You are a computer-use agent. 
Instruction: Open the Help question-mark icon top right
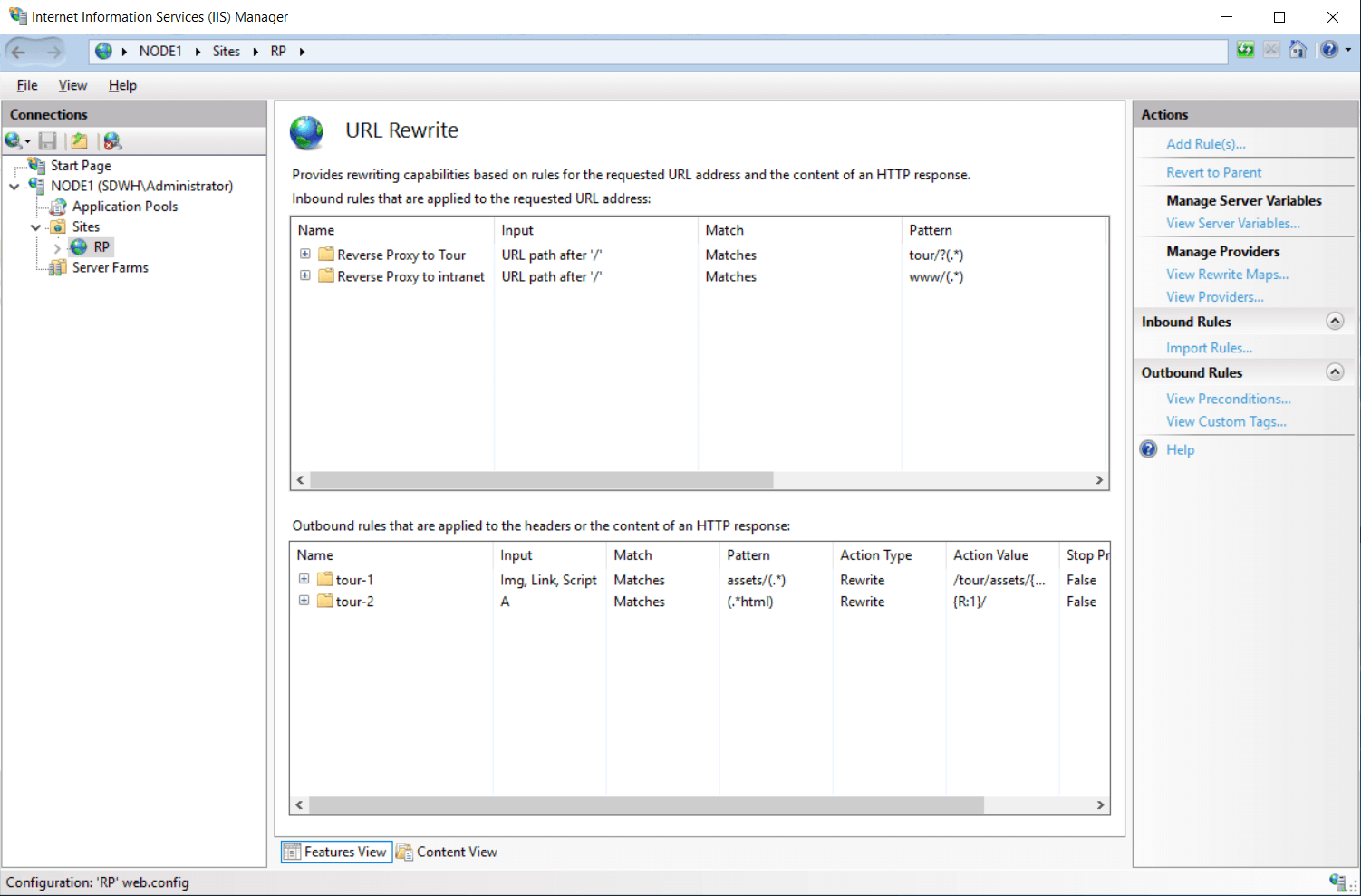pos(1328,50)
